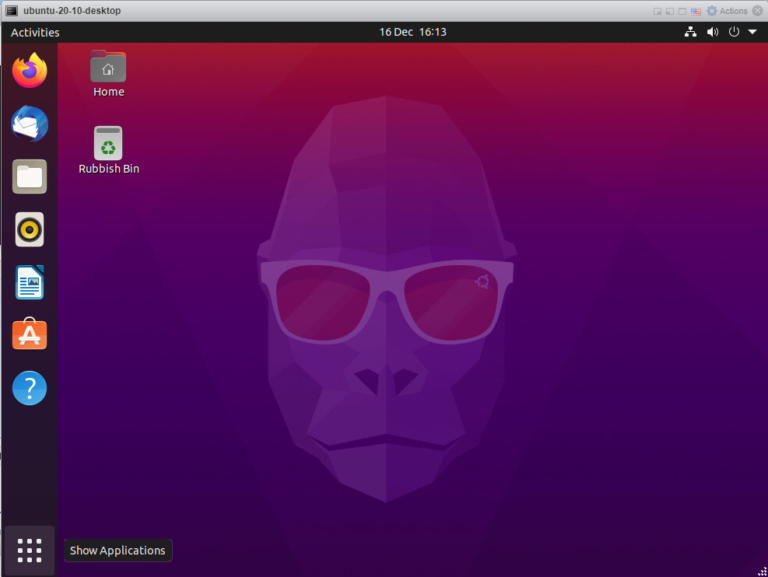
Task: Open the Activities overview
Action: click(35, 32)
